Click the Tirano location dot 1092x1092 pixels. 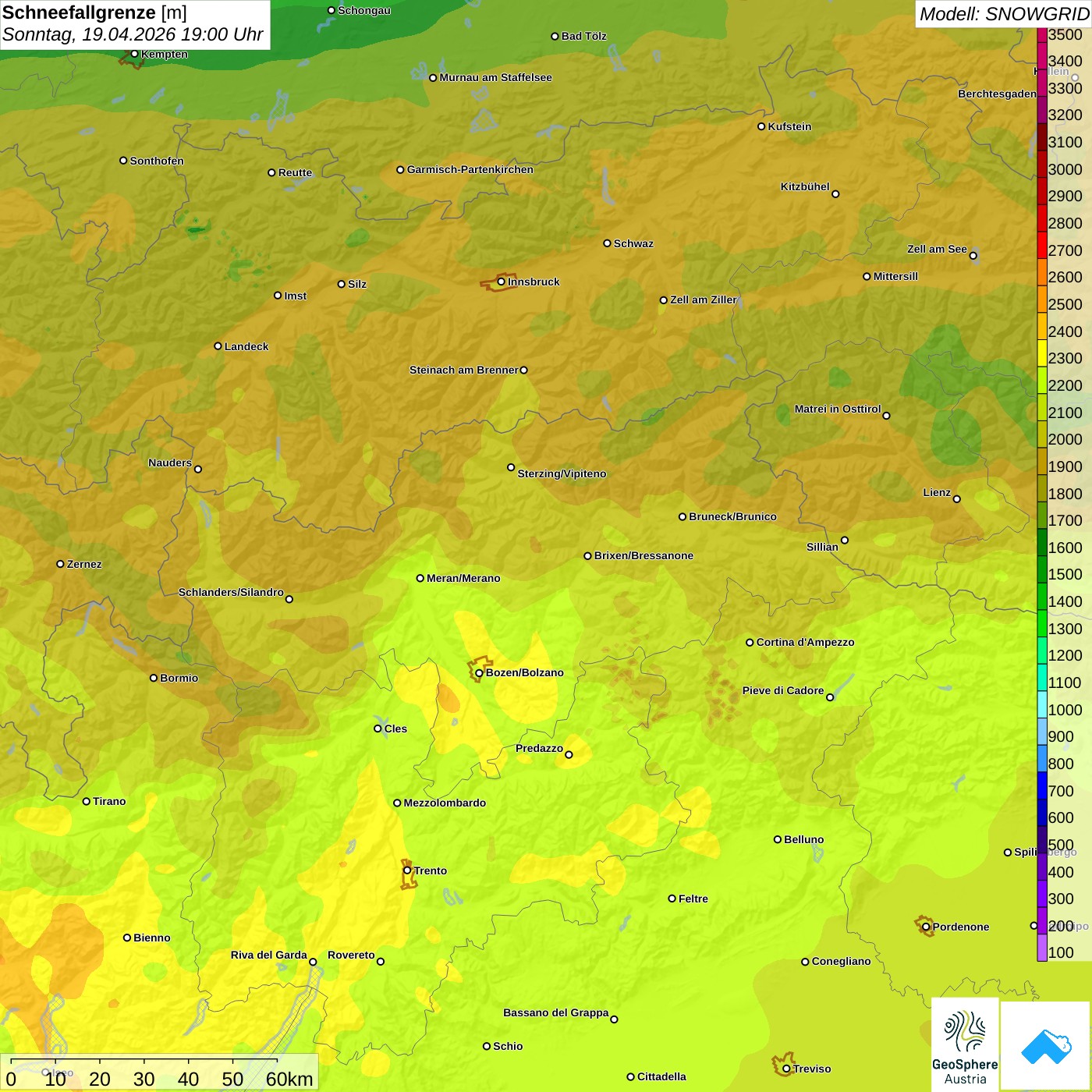[x=87, y=801]
